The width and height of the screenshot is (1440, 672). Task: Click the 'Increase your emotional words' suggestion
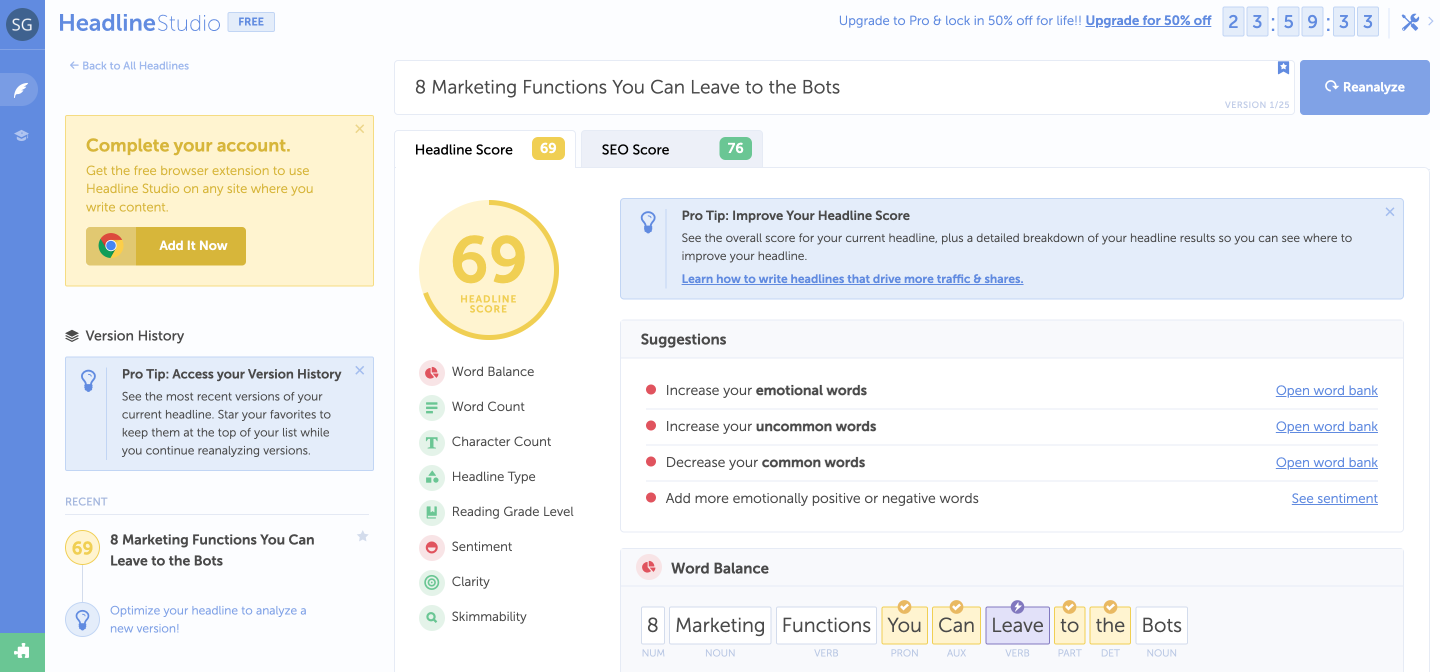click(x=766, y=391)
